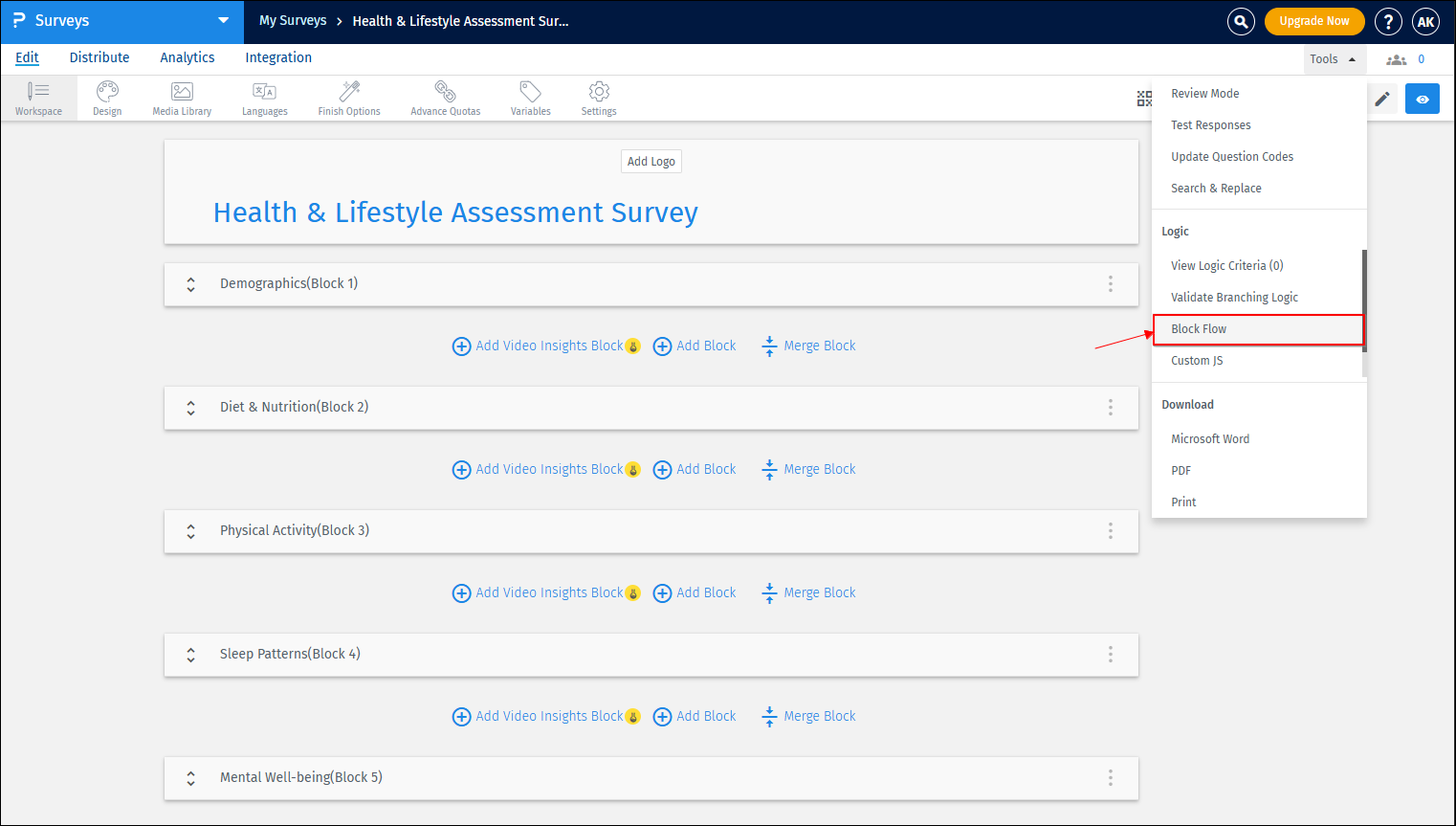Image resolution: width=1456 pixels, height=826 pixels.
Task: Switch to Workspace view
Action: click(x=38, y=97)
